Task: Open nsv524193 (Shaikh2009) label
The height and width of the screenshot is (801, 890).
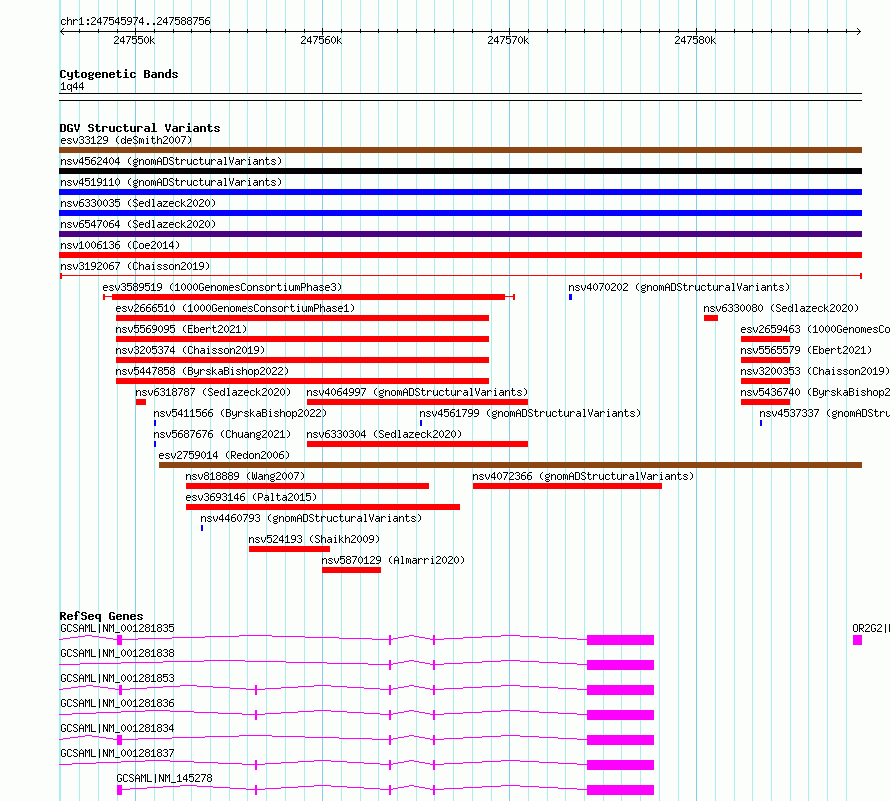Action: pos(314,539)
